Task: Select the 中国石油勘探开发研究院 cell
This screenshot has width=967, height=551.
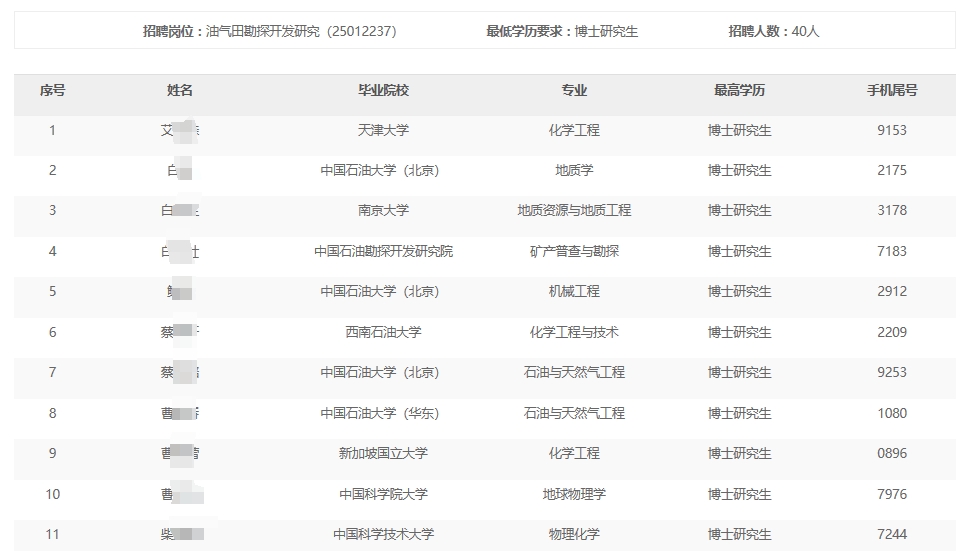Action: coord(383,251)
